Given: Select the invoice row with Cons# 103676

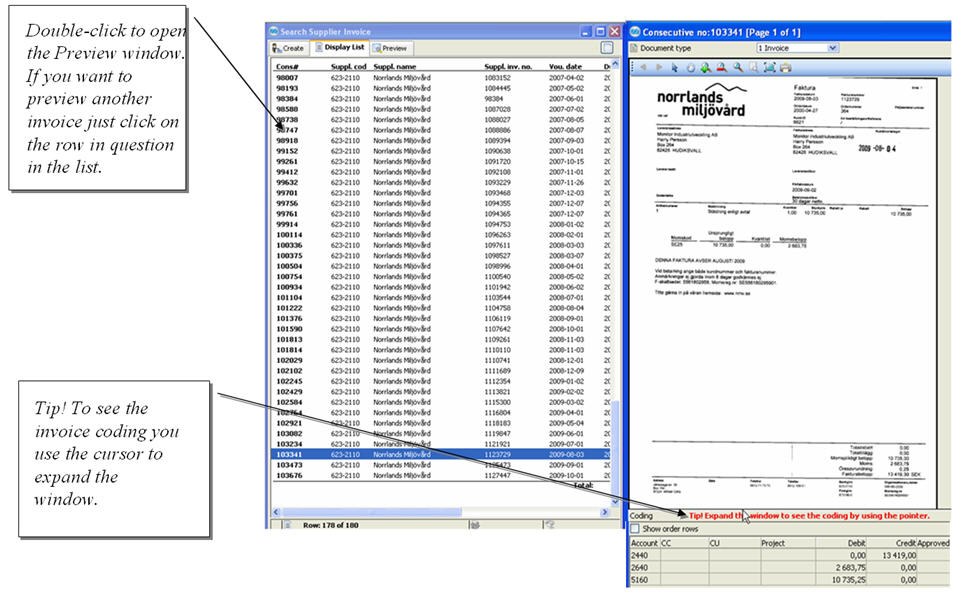Looking at the screenshot, I should click(x=441, y=475).
